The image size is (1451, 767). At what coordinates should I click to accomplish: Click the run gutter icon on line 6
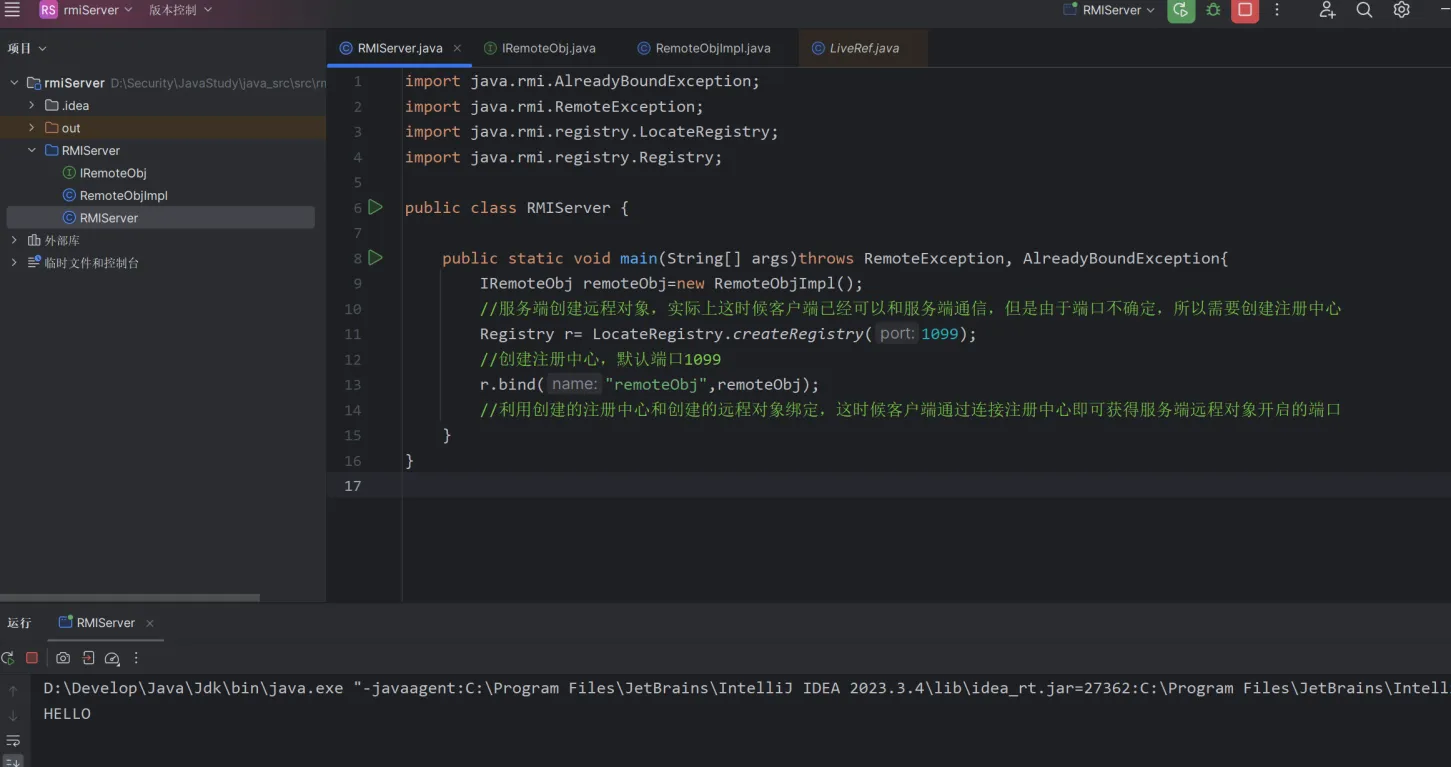(x=375, y=207)
